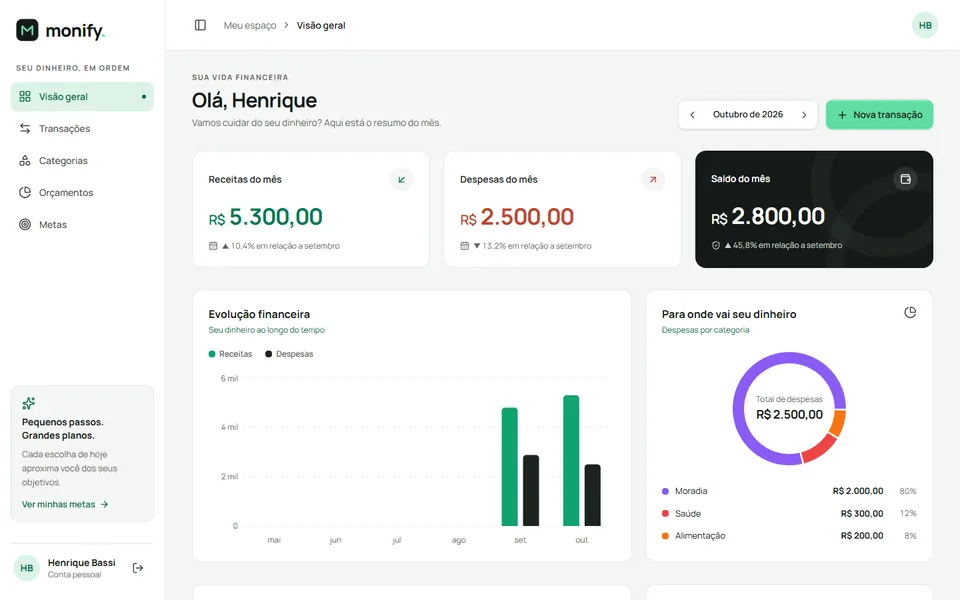Click the Despesas outgoing arrow icon
The height and width of the screenshot is (600, 960).
click(x=653, y=179)
